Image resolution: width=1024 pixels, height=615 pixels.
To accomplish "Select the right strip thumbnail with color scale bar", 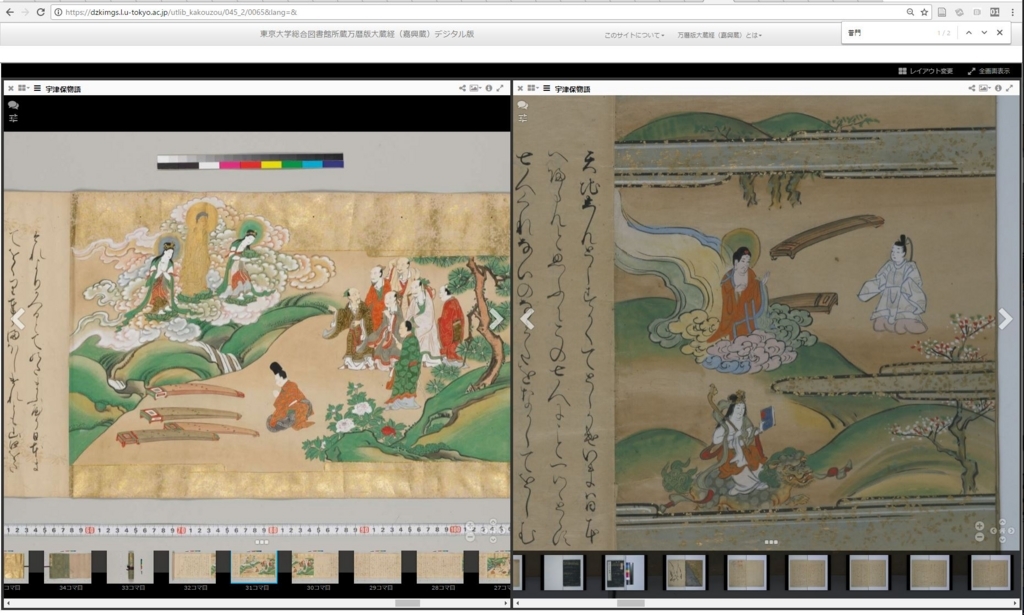I will click(624, 573).
